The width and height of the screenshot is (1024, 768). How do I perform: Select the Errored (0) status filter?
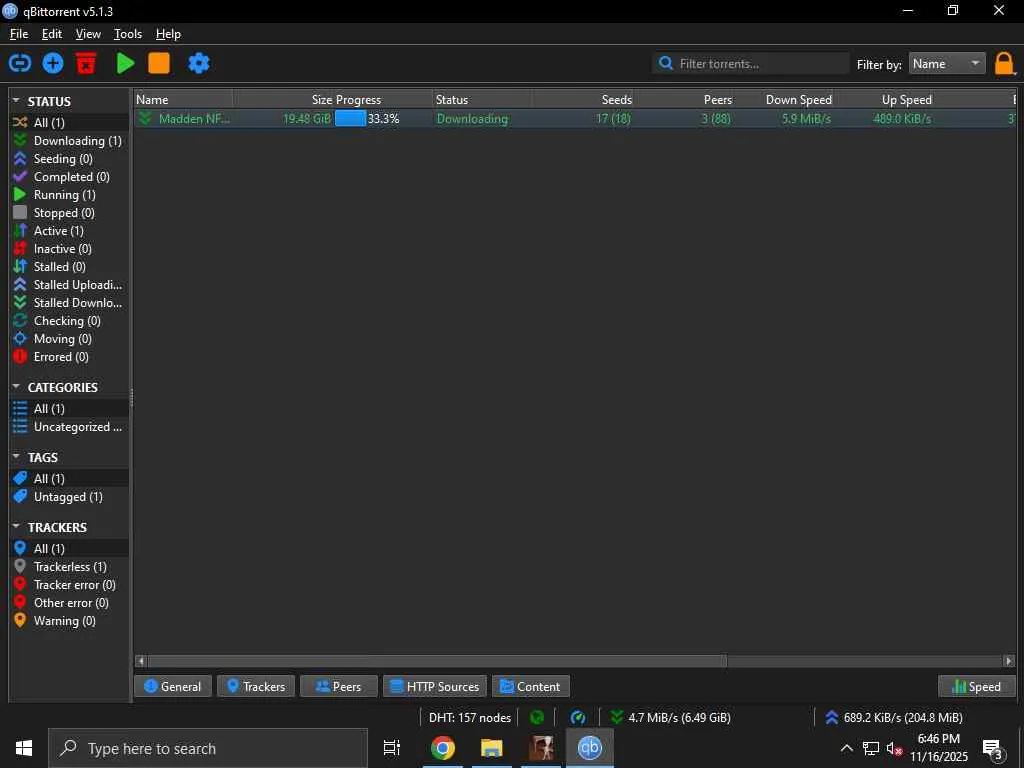[69, 357]
